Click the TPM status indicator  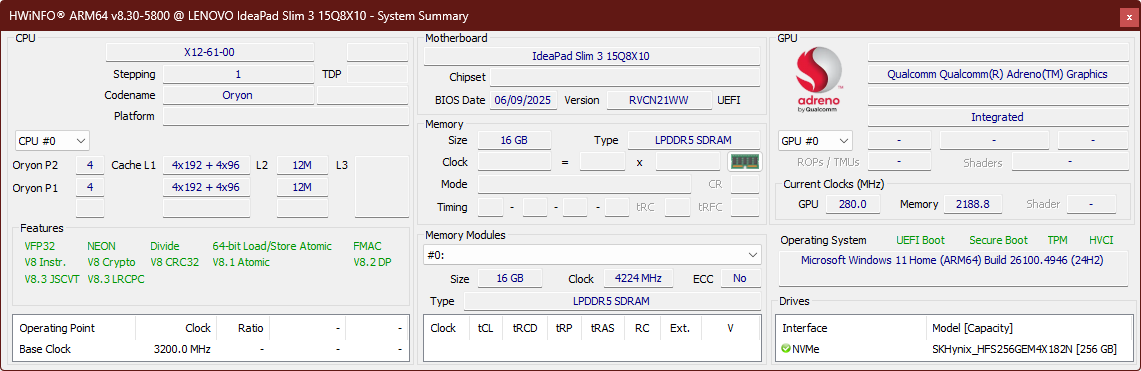click(x=1057, y=240)
